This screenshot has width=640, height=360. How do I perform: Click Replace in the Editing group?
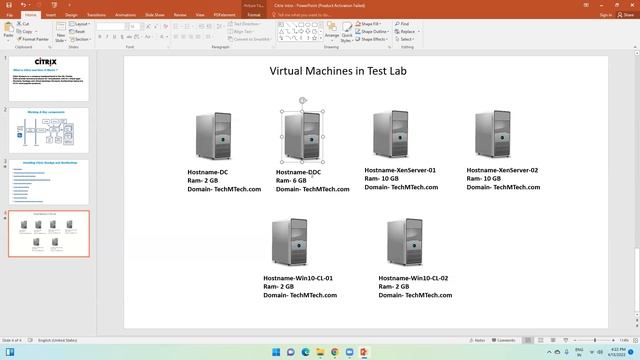tap(407, 31)
